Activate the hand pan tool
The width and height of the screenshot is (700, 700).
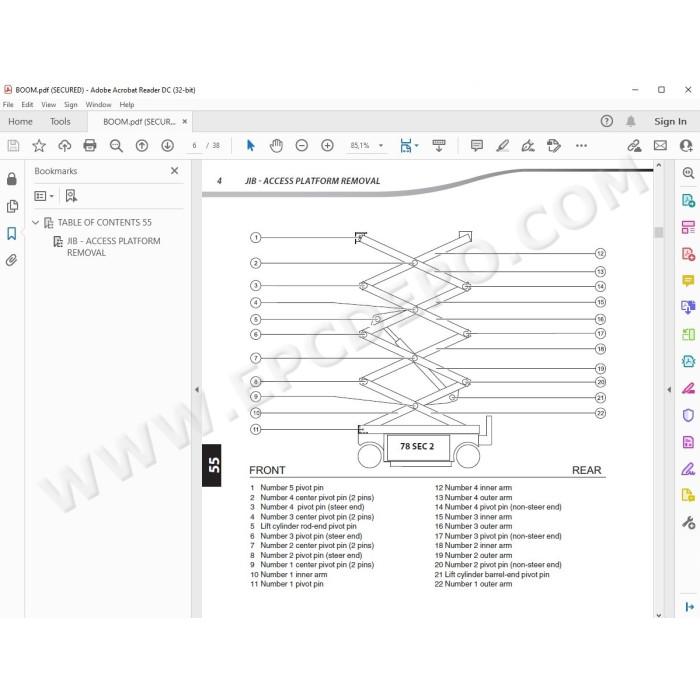(276, 146)
